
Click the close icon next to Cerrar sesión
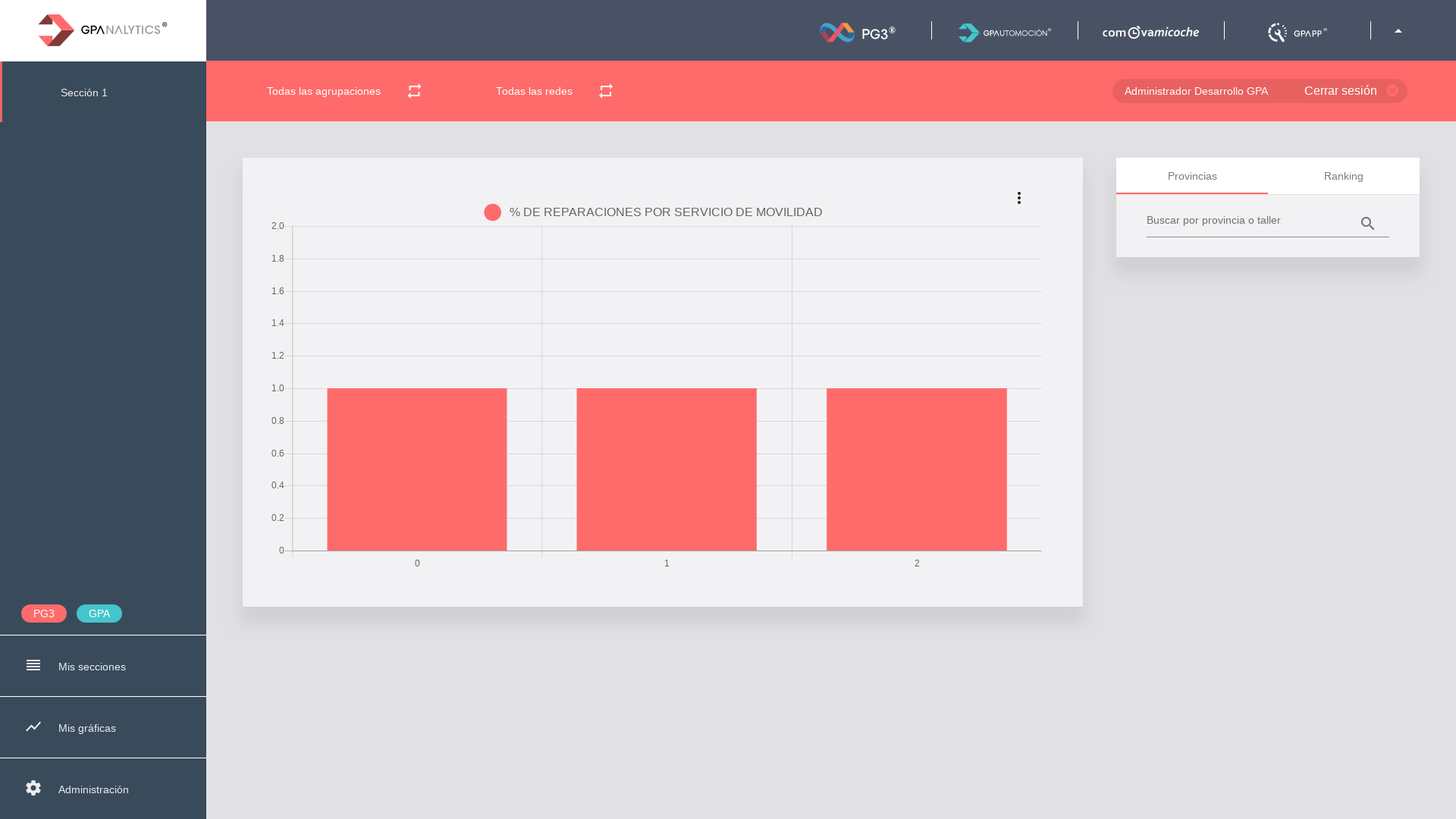point(1392,90)
